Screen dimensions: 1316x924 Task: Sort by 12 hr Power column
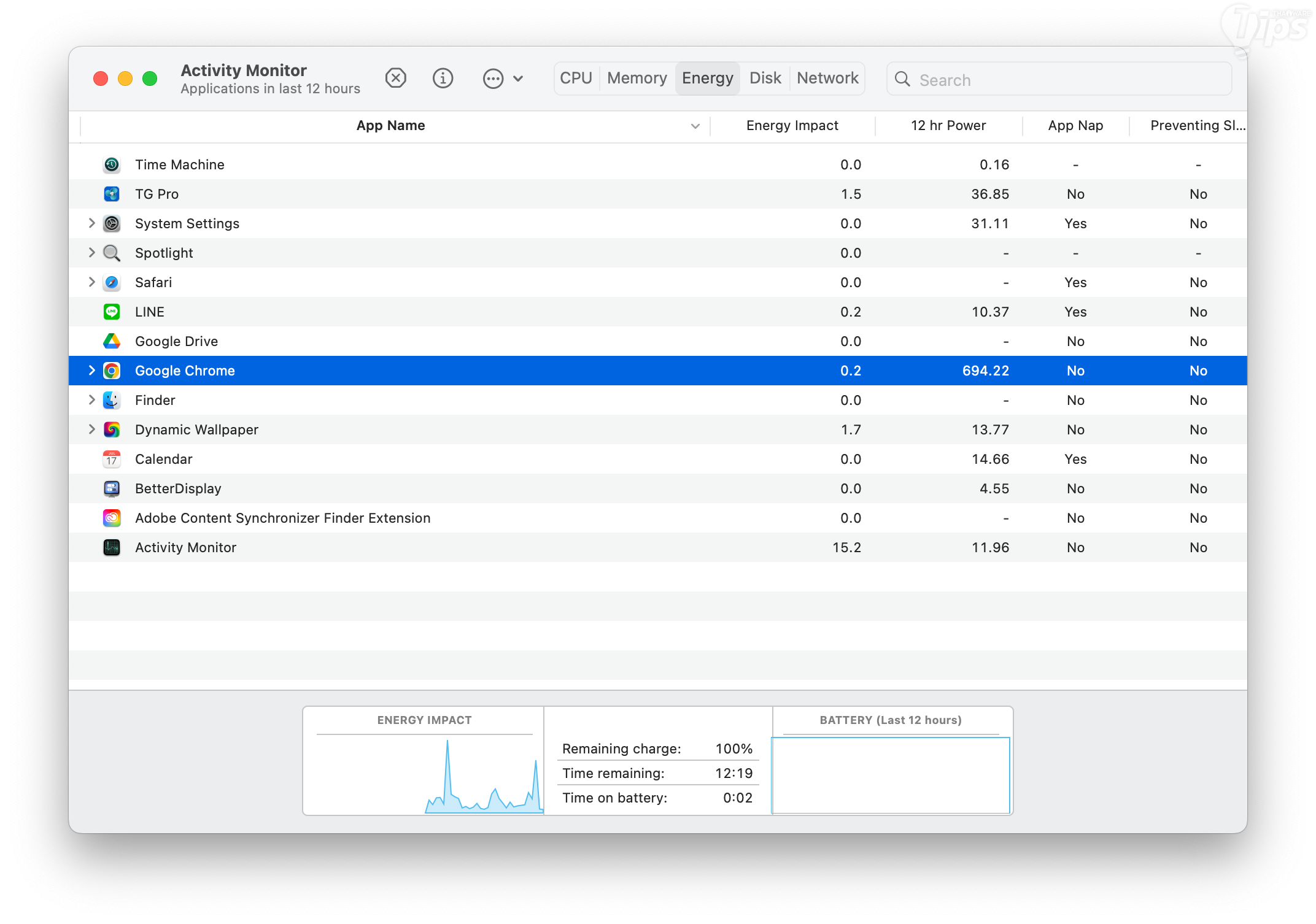pyautogui.click(x=948, y=126)
